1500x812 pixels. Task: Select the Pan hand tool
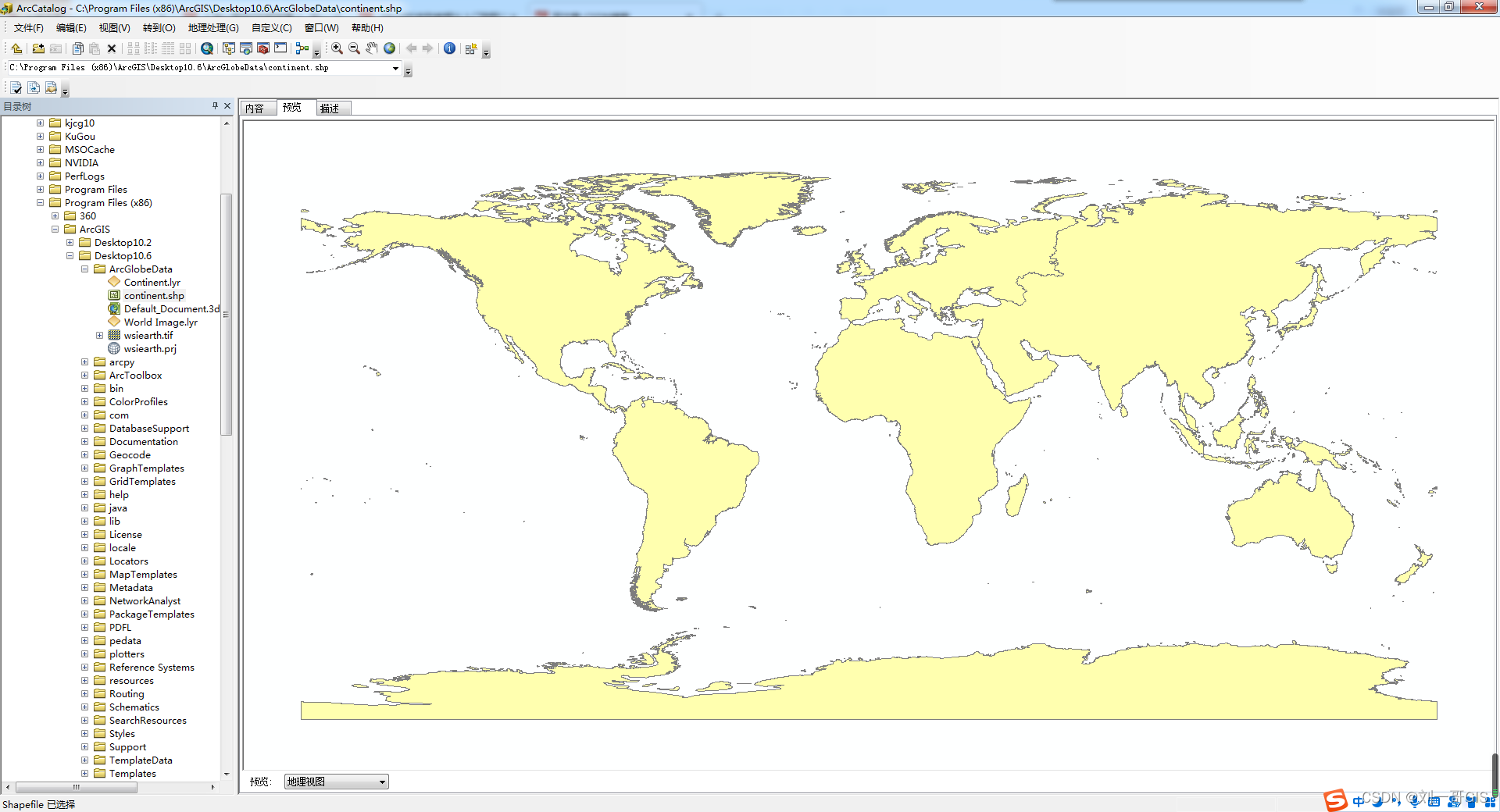point(372,48)
